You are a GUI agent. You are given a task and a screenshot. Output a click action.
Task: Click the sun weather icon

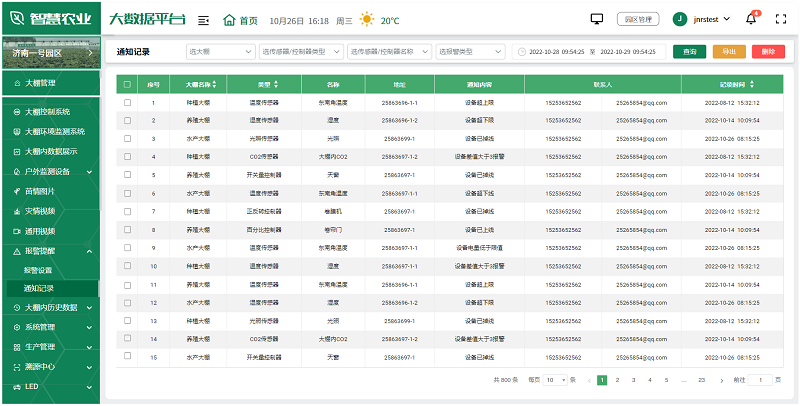click(x=367, y=20)
